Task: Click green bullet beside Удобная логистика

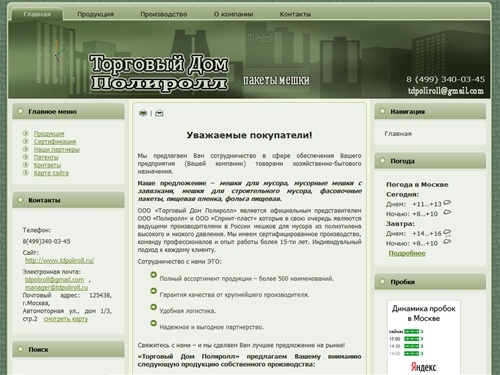Action: pos(153,307)
